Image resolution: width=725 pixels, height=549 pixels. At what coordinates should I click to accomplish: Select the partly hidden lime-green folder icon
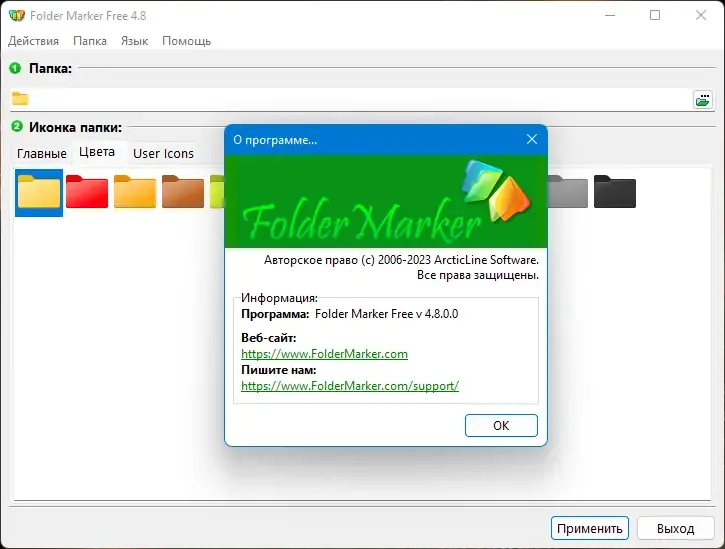[x=217, y=191]
